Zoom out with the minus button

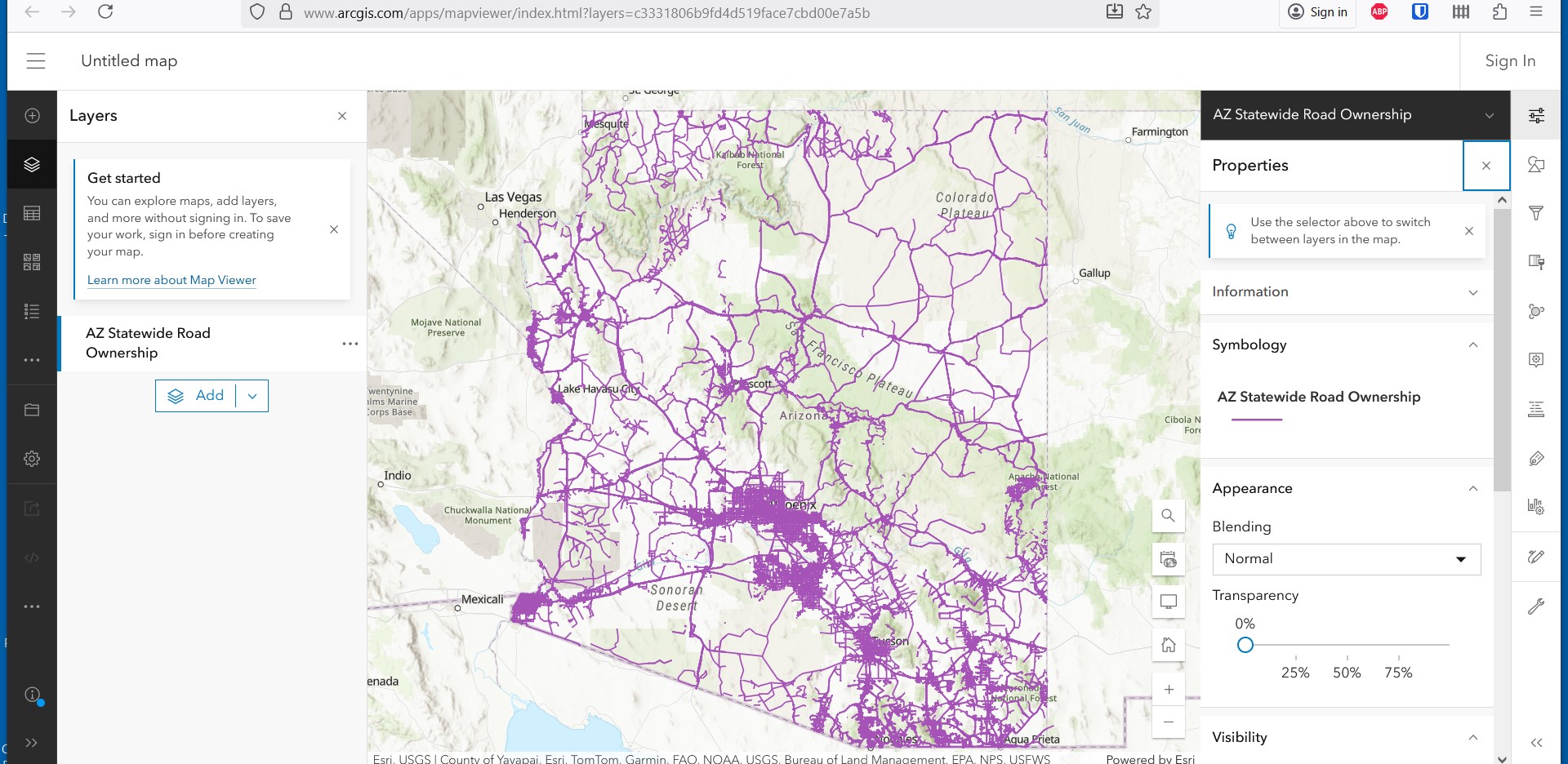pos(1168,722)
